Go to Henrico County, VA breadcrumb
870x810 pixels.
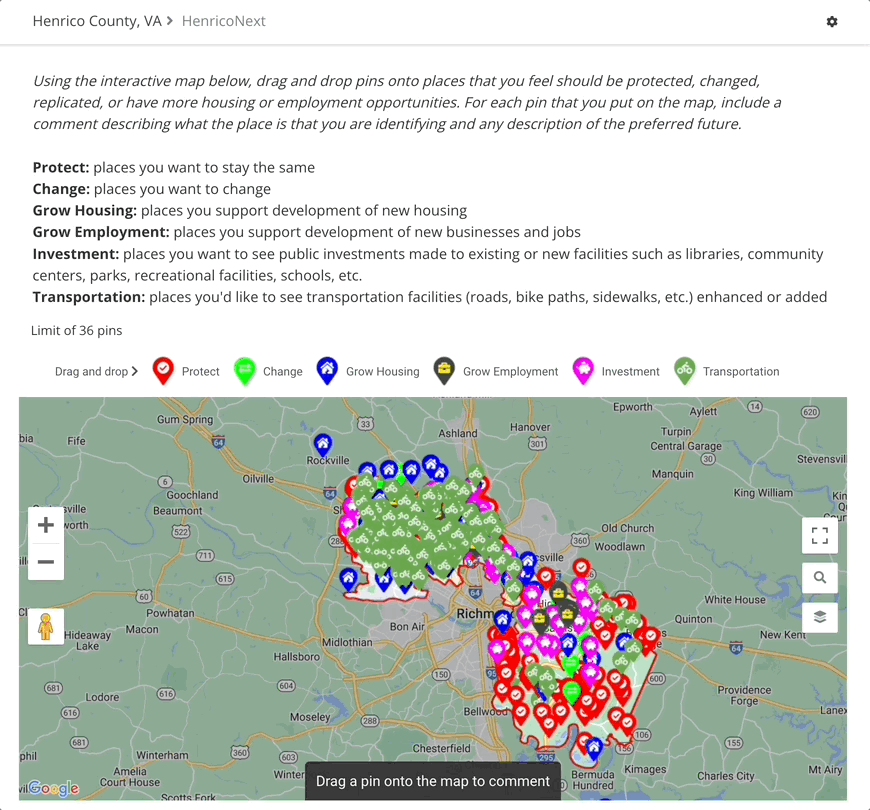97,21
